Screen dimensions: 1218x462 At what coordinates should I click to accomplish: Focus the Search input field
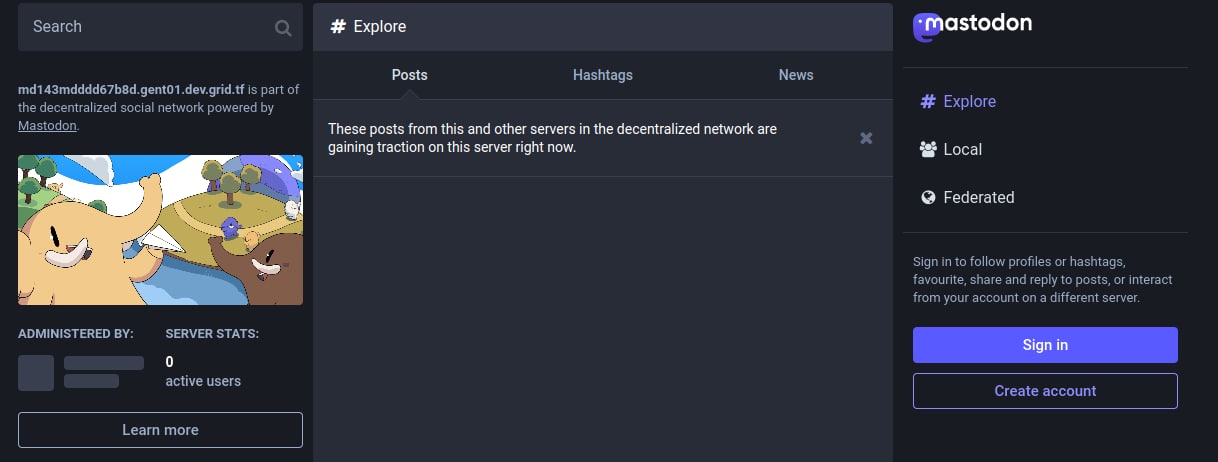pyautogui.click(x=160, y=27)
